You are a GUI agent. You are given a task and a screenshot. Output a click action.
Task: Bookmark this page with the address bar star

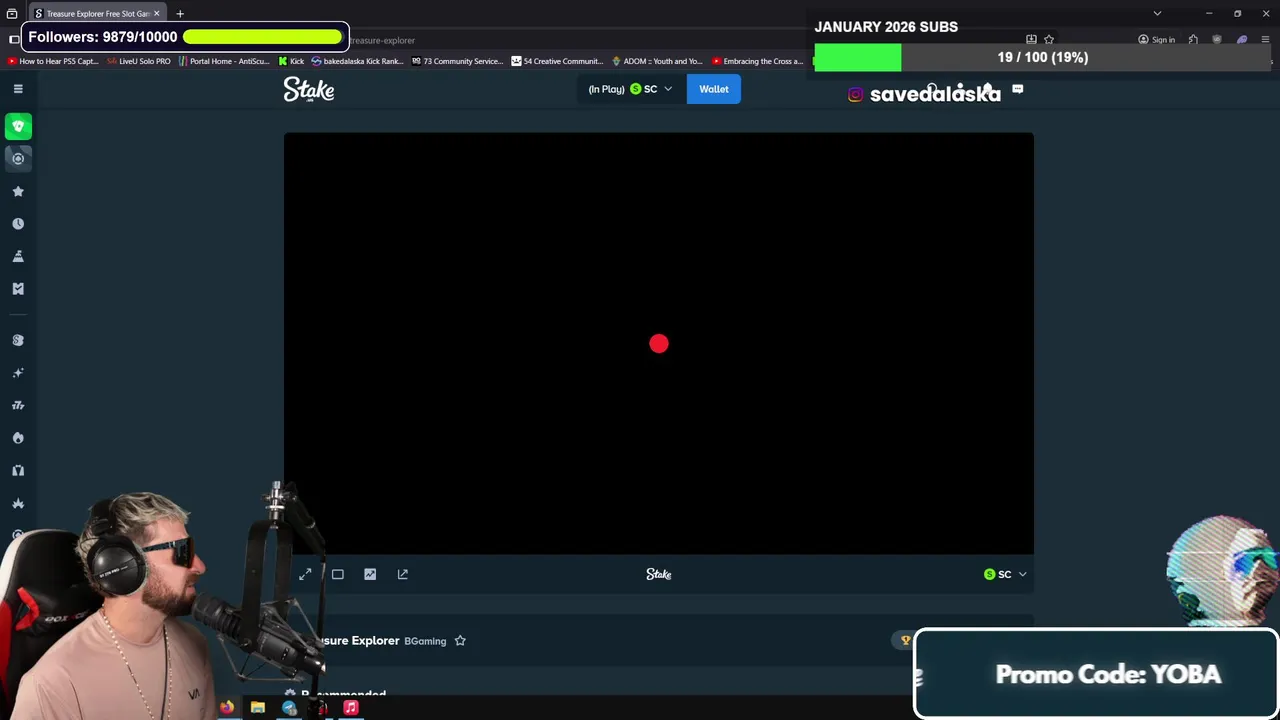[x=1049, y=40]
